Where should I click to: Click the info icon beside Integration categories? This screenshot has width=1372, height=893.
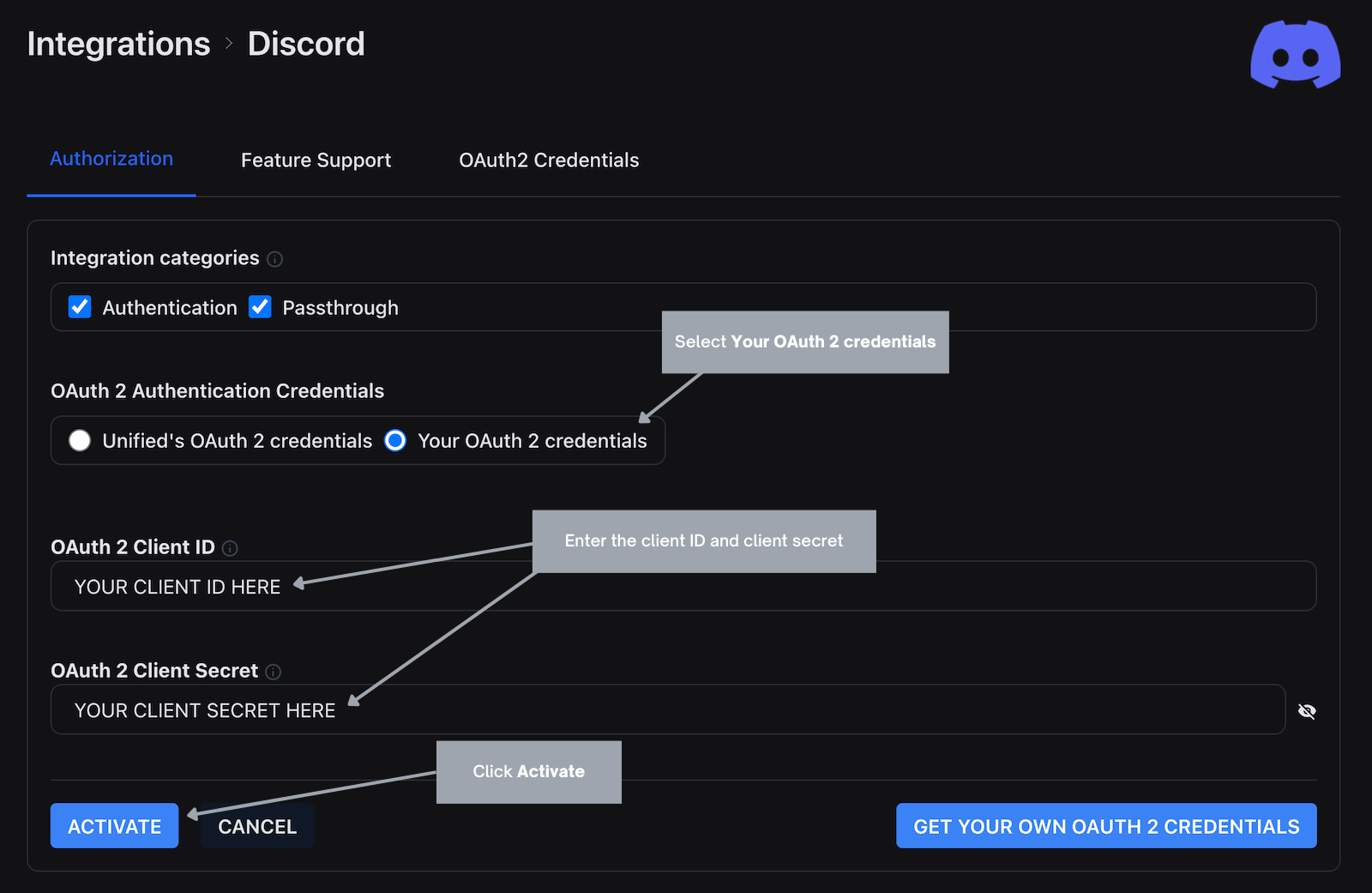tap(274, 259)
